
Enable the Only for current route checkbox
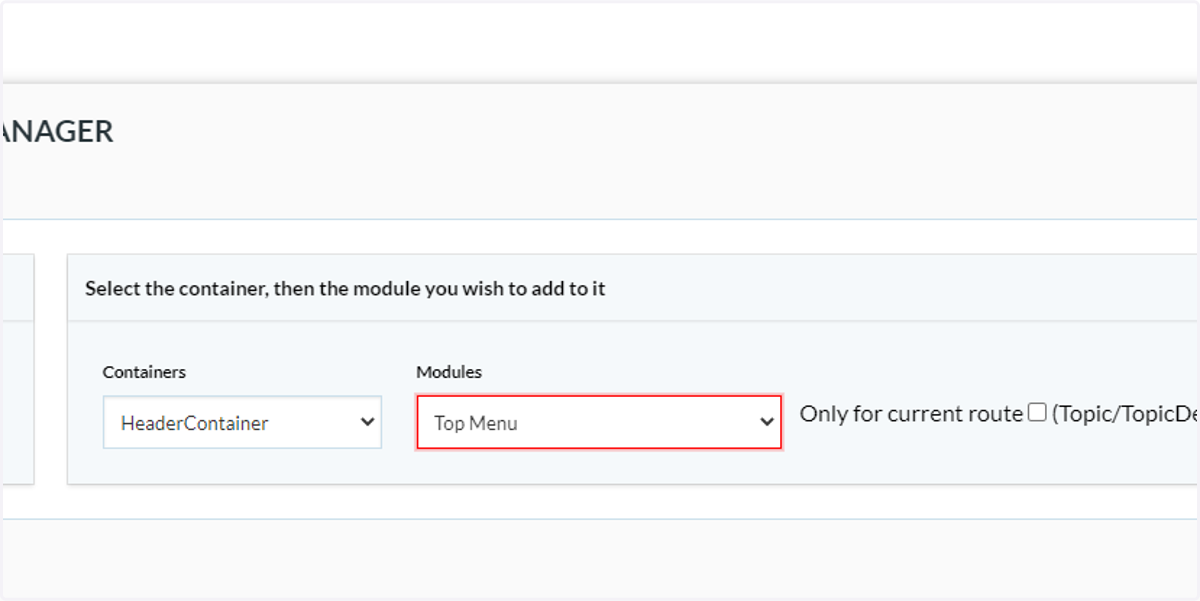click(x=1037, y=412)
